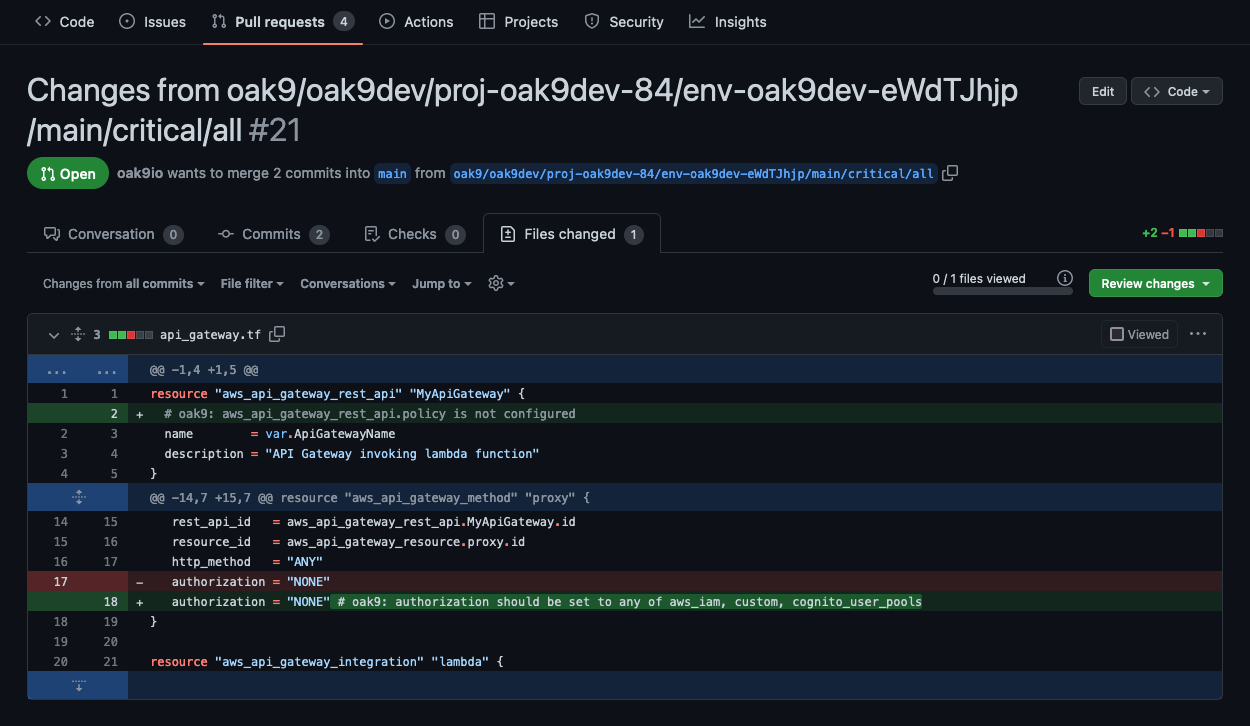Collapse the api_gateway.tf file diff
Screen dimensions: 1250x726
tap(52, 334)
